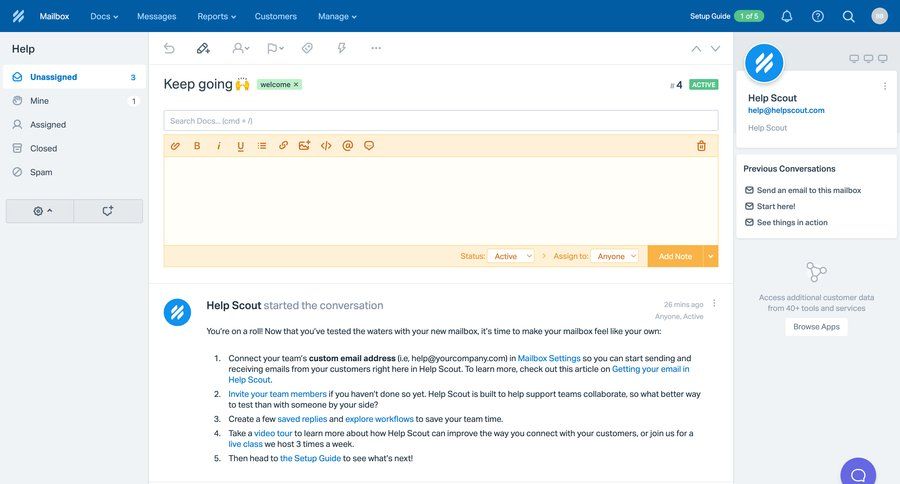Open the help@helpscout.com email link
Viewport: 900px width, 484px height.
(x=786, y=110)
